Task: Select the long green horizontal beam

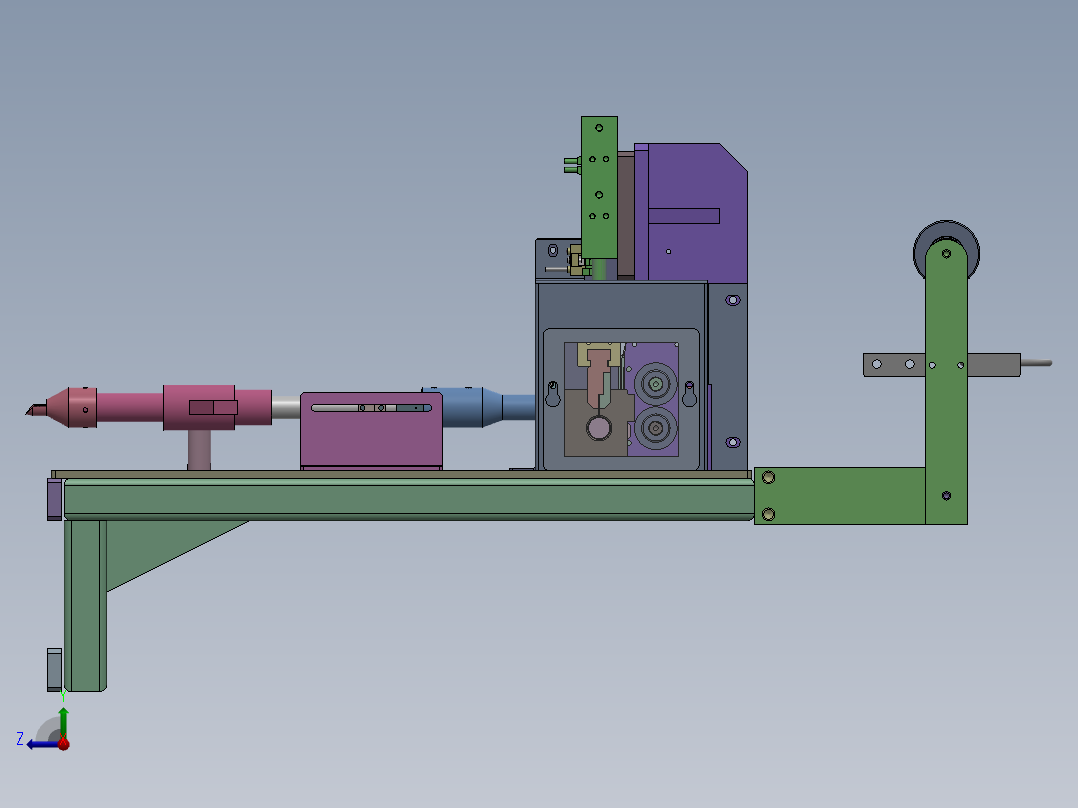Action: click(x=409, y=499)
